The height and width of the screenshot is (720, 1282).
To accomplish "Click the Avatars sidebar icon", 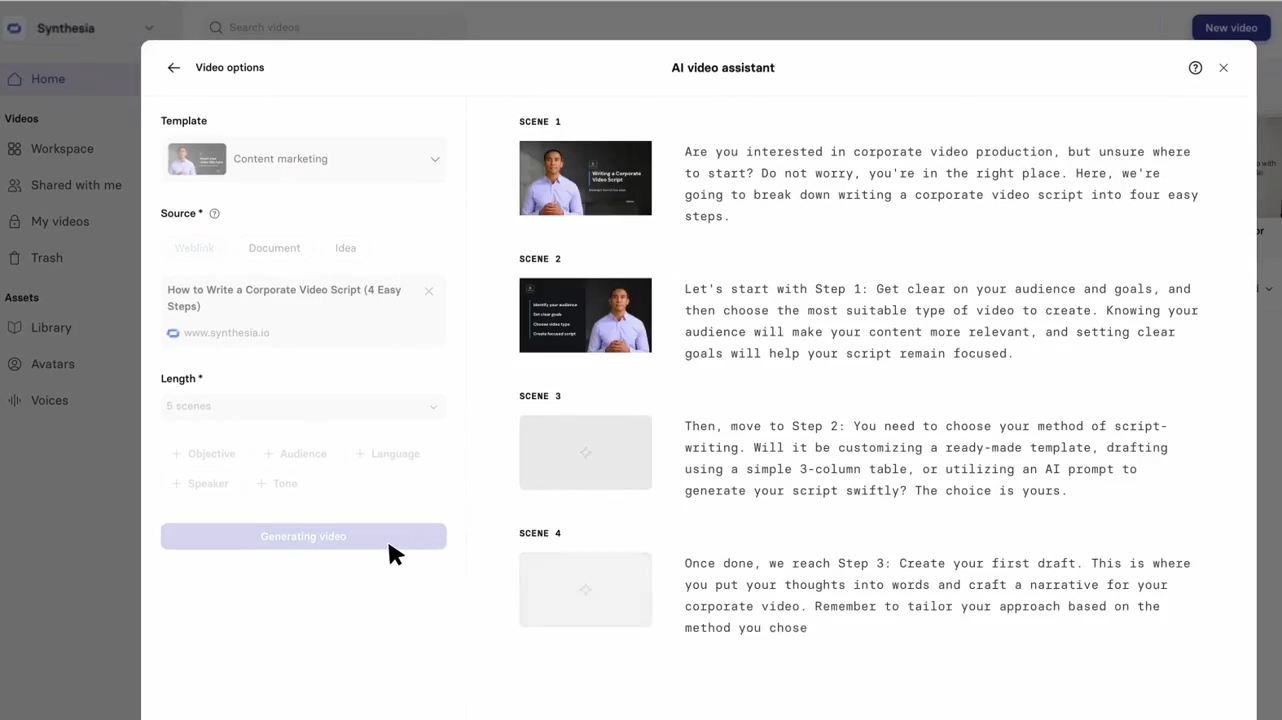I will [14, 364].
